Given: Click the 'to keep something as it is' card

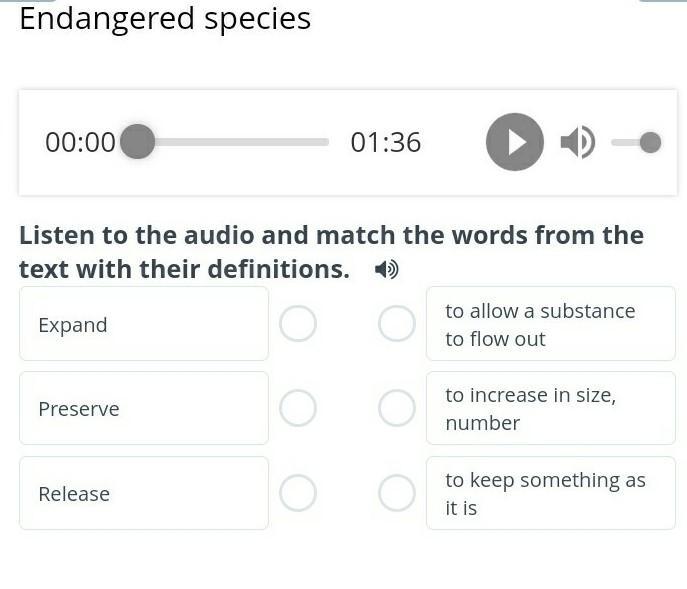Looking at the screenshot, I should [551, 493].
